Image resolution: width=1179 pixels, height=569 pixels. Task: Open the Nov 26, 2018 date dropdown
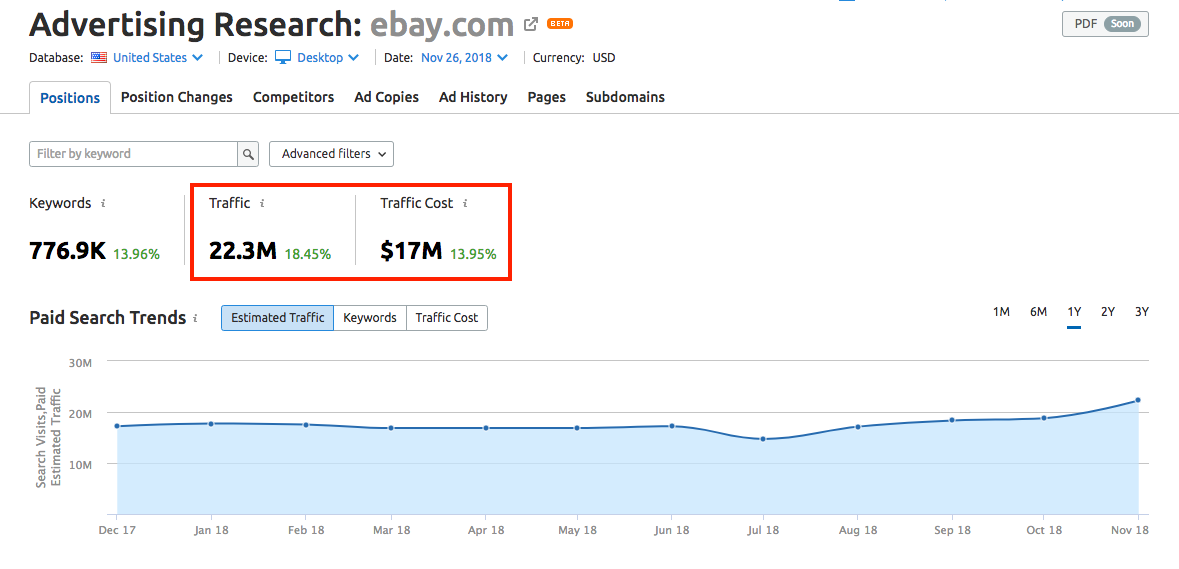click(464, 57)
